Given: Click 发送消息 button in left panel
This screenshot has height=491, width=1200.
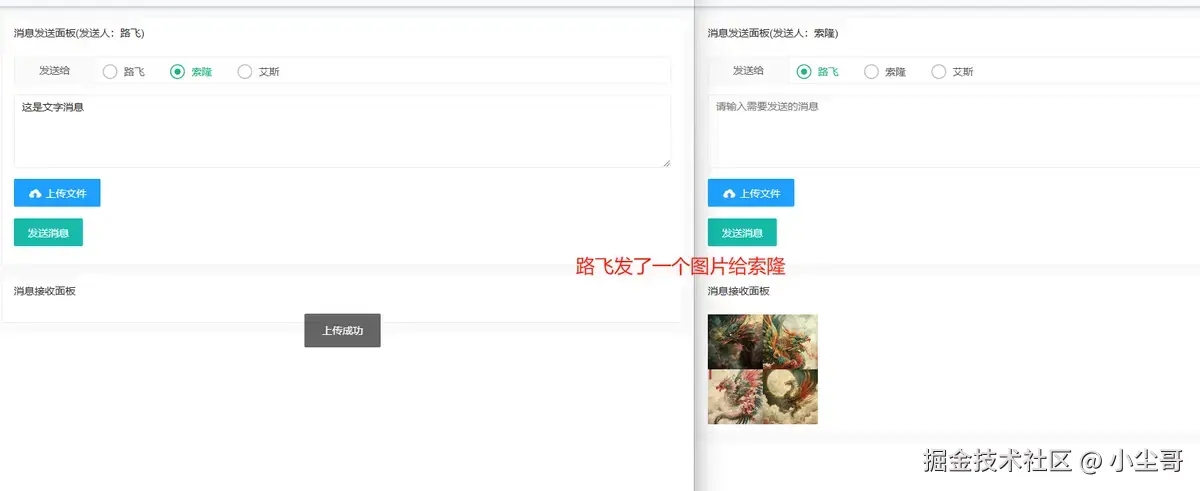Looking at the screenshot, I should click(x=48, y=232).
